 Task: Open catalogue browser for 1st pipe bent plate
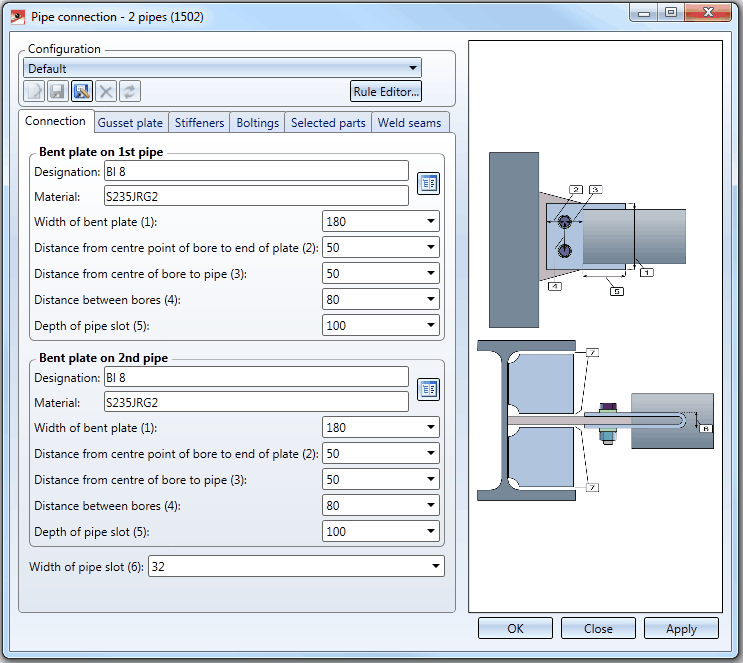pos(428,183)
